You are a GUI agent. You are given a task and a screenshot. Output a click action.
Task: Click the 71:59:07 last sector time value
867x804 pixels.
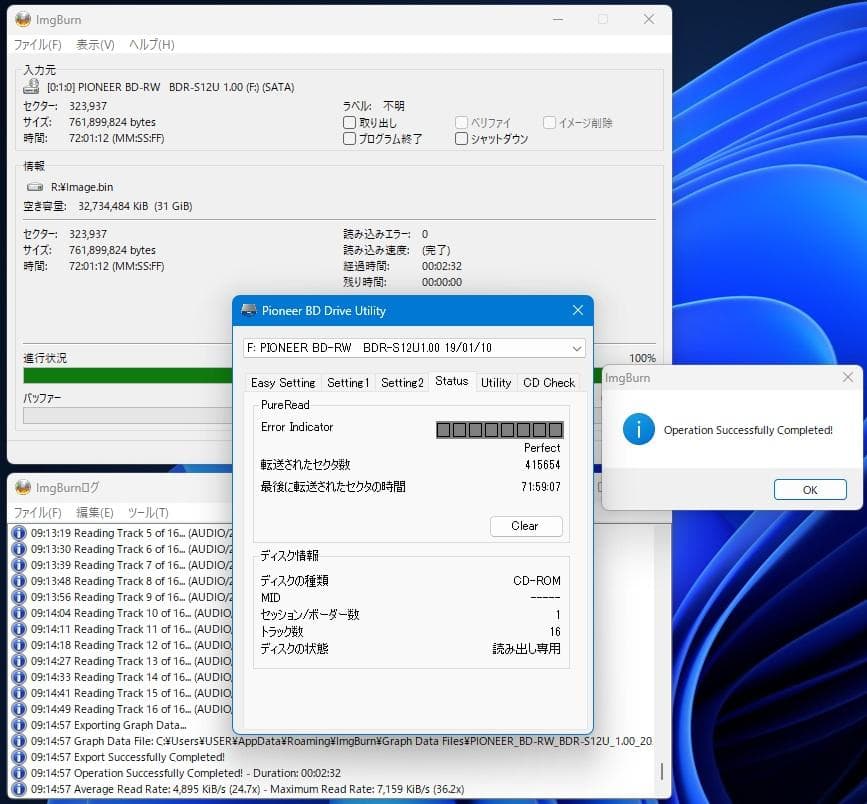541,487
